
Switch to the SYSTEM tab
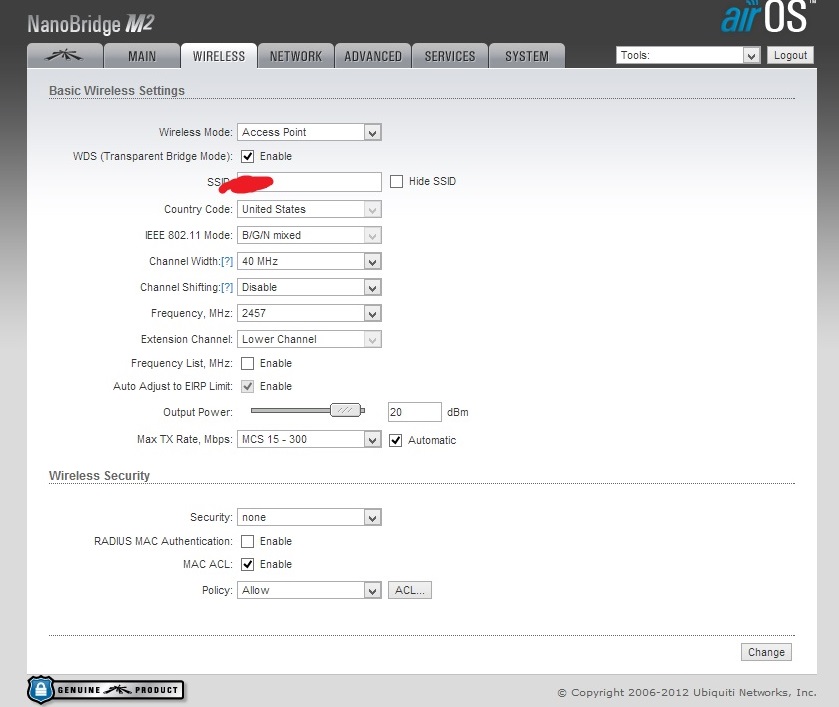(x=527, y=56)
